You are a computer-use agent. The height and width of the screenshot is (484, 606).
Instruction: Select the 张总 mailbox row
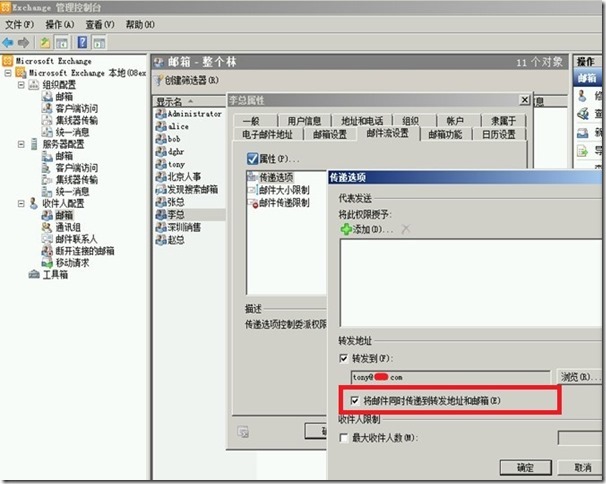click(x=170, y=202)
